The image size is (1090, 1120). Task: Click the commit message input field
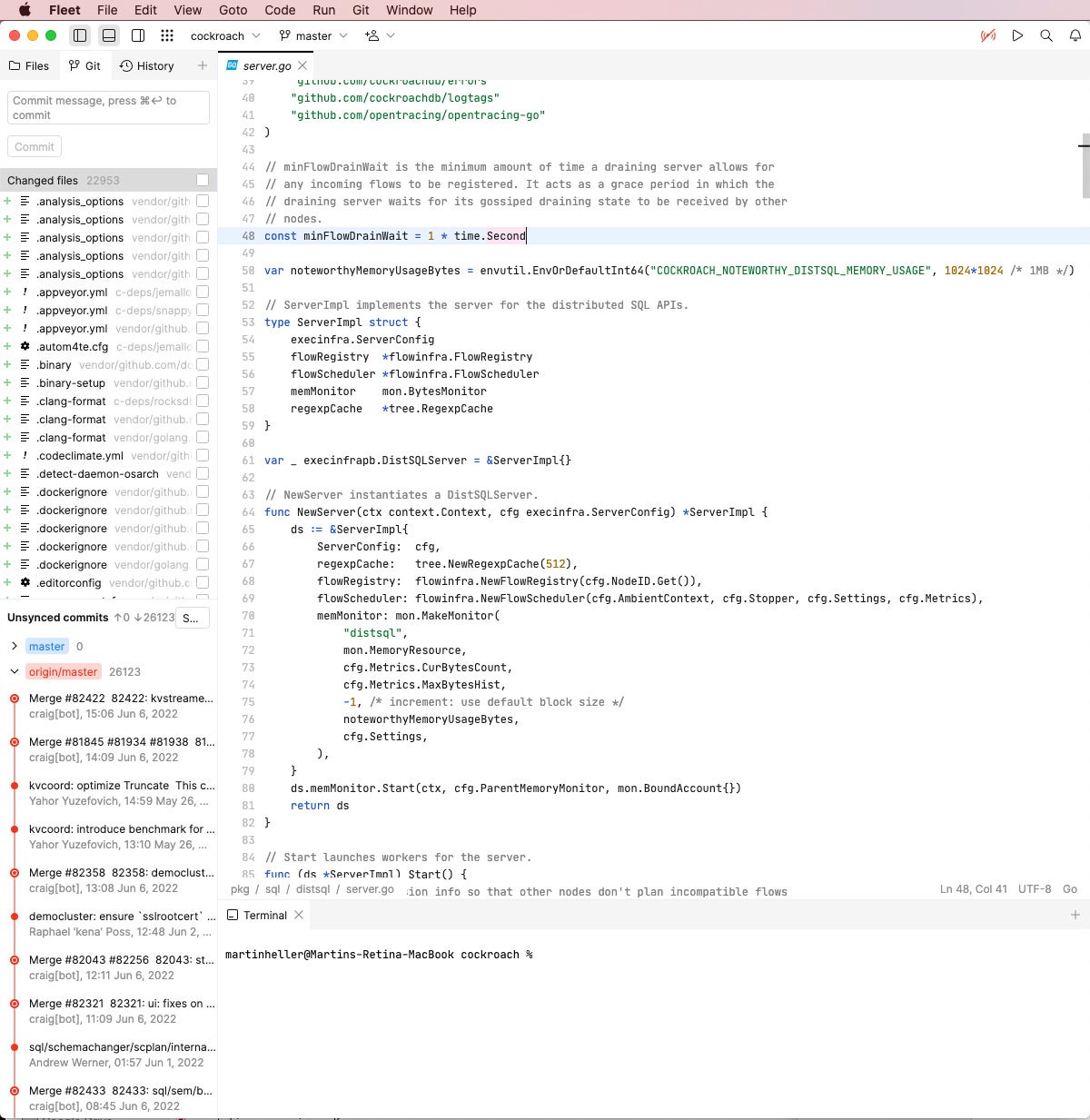[109, 108]
